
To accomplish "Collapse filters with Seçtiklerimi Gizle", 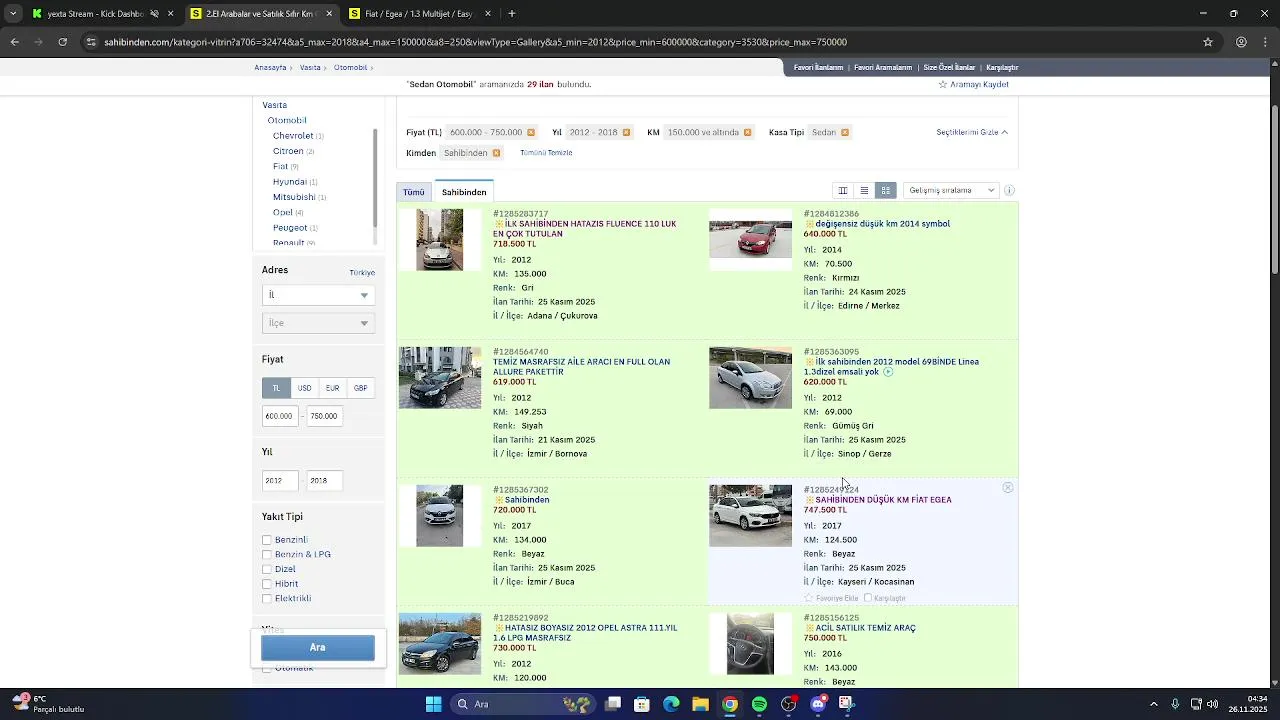I will 972,132.
